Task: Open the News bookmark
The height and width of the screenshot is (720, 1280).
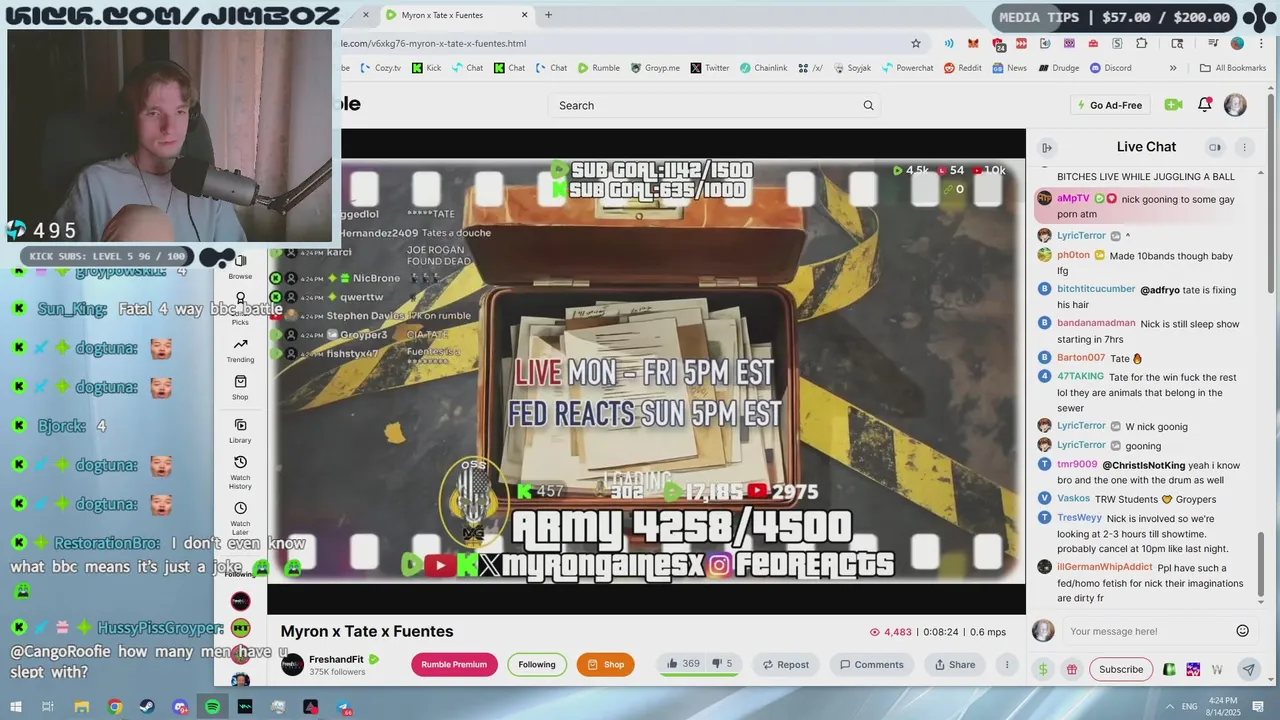Action: [x=1009, y=68]
